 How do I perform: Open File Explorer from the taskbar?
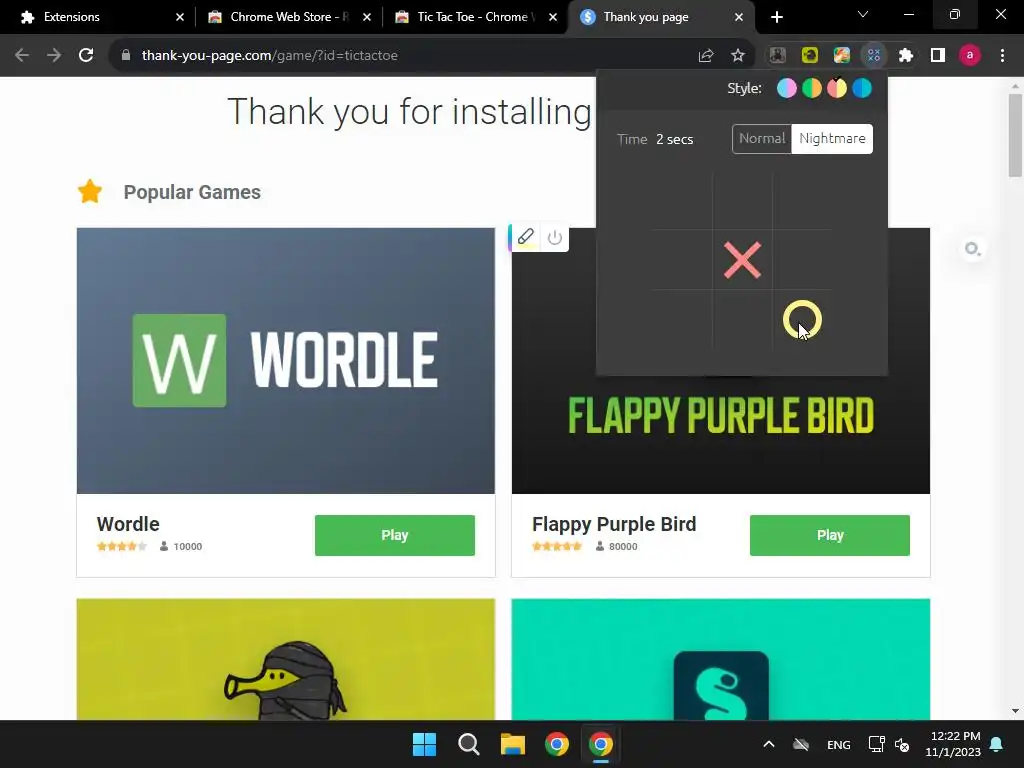(x=513, y=744)
